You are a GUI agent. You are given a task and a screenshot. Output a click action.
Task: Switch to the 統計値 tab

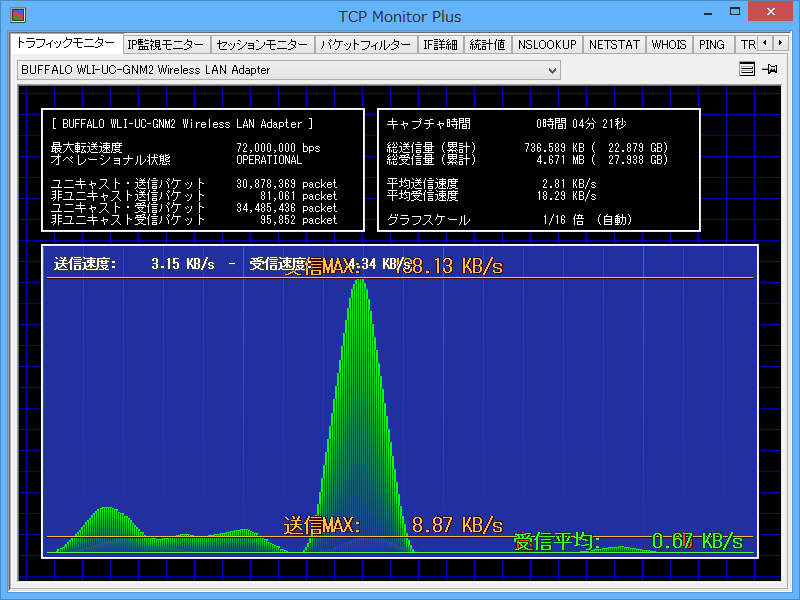(x=486, y=44)
